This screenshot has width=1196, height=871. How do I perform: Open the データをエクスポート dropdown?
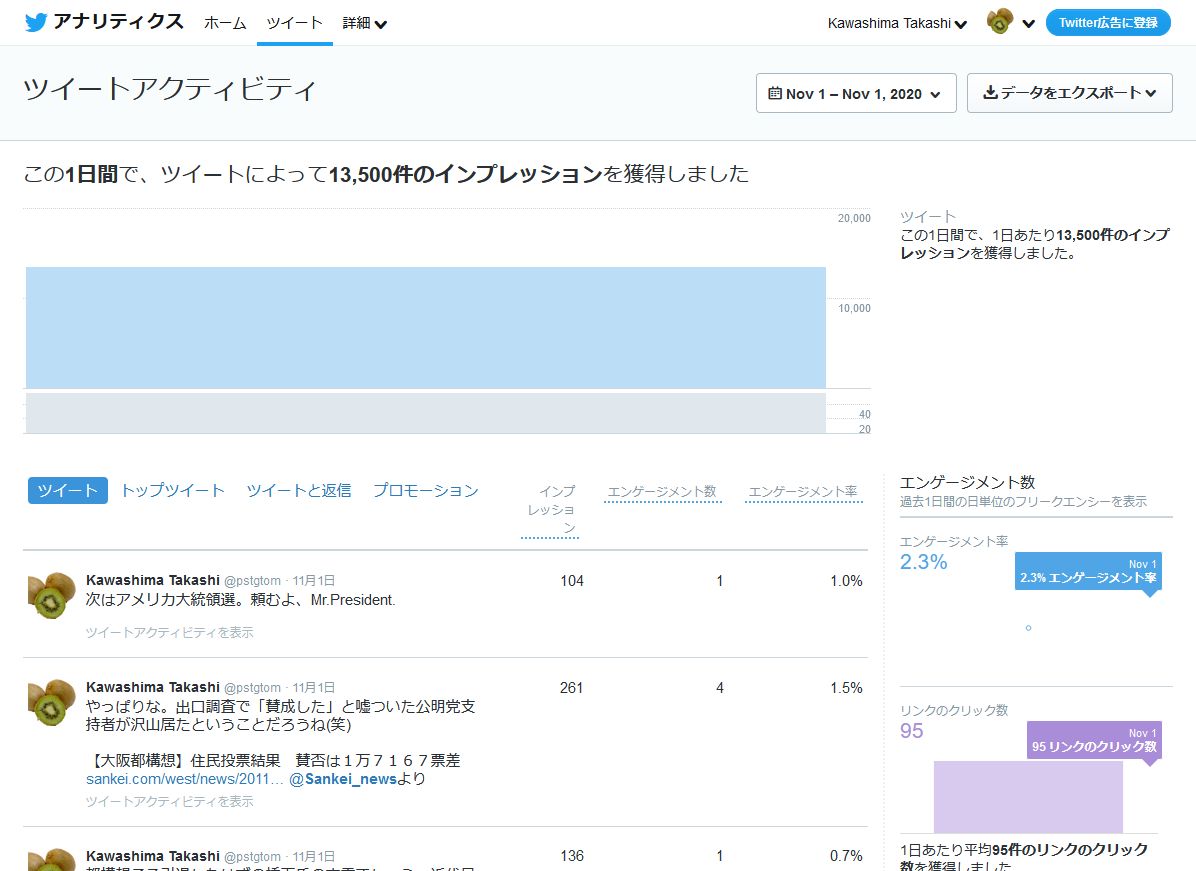1069,93
